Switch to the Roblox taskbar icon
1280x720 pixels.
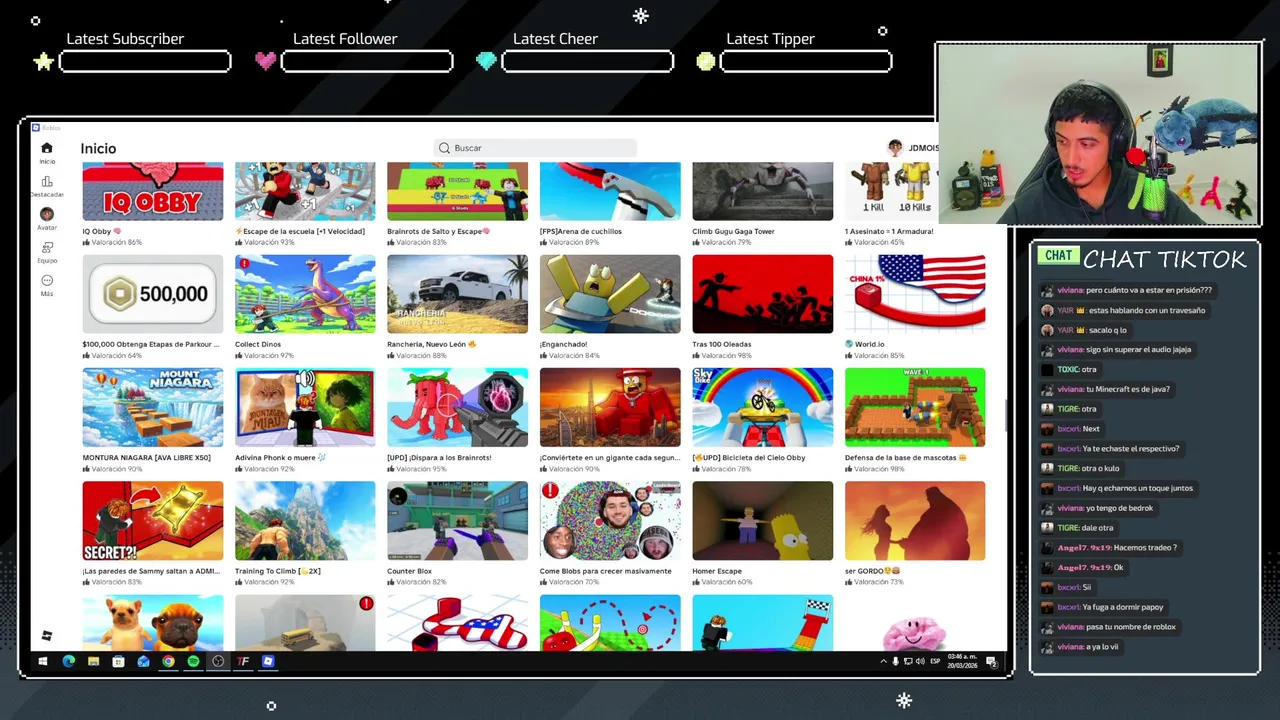(x=268, y=661)
